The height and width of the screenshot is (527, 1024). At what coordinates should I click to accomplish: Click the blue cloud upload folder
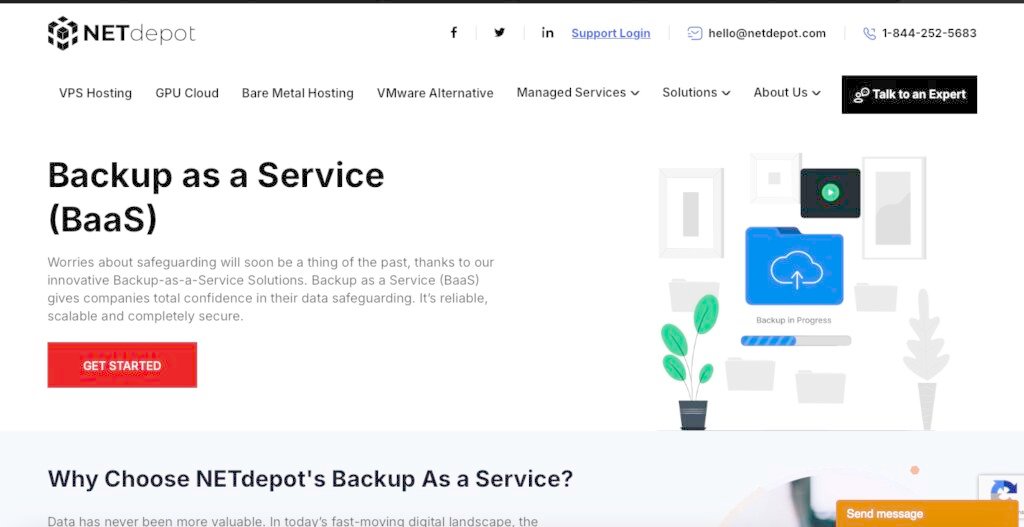pos(794,266)
